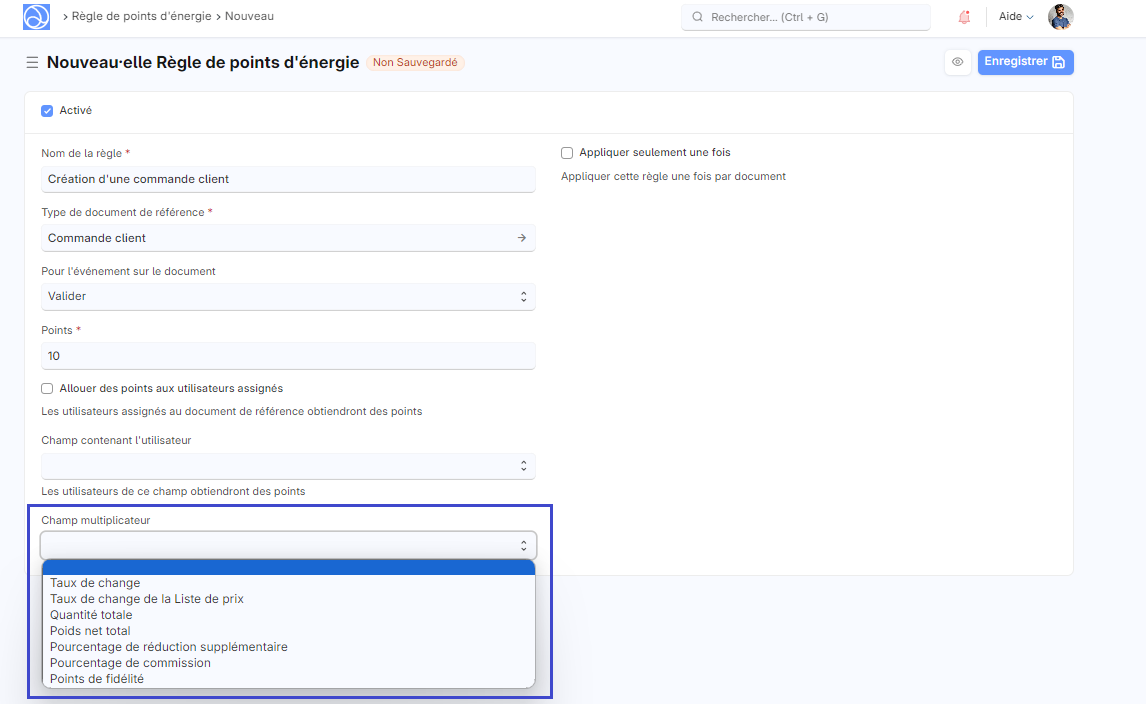Uncheck the Activé checkbox

coord(47,111)
